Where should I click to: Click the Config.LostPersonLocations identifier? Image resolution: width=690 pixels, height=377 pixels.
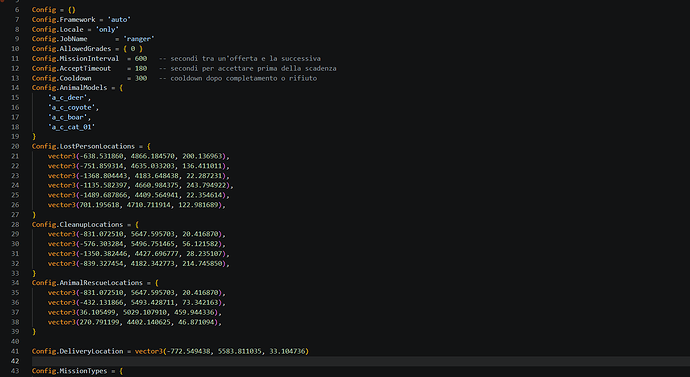(83, 146)
